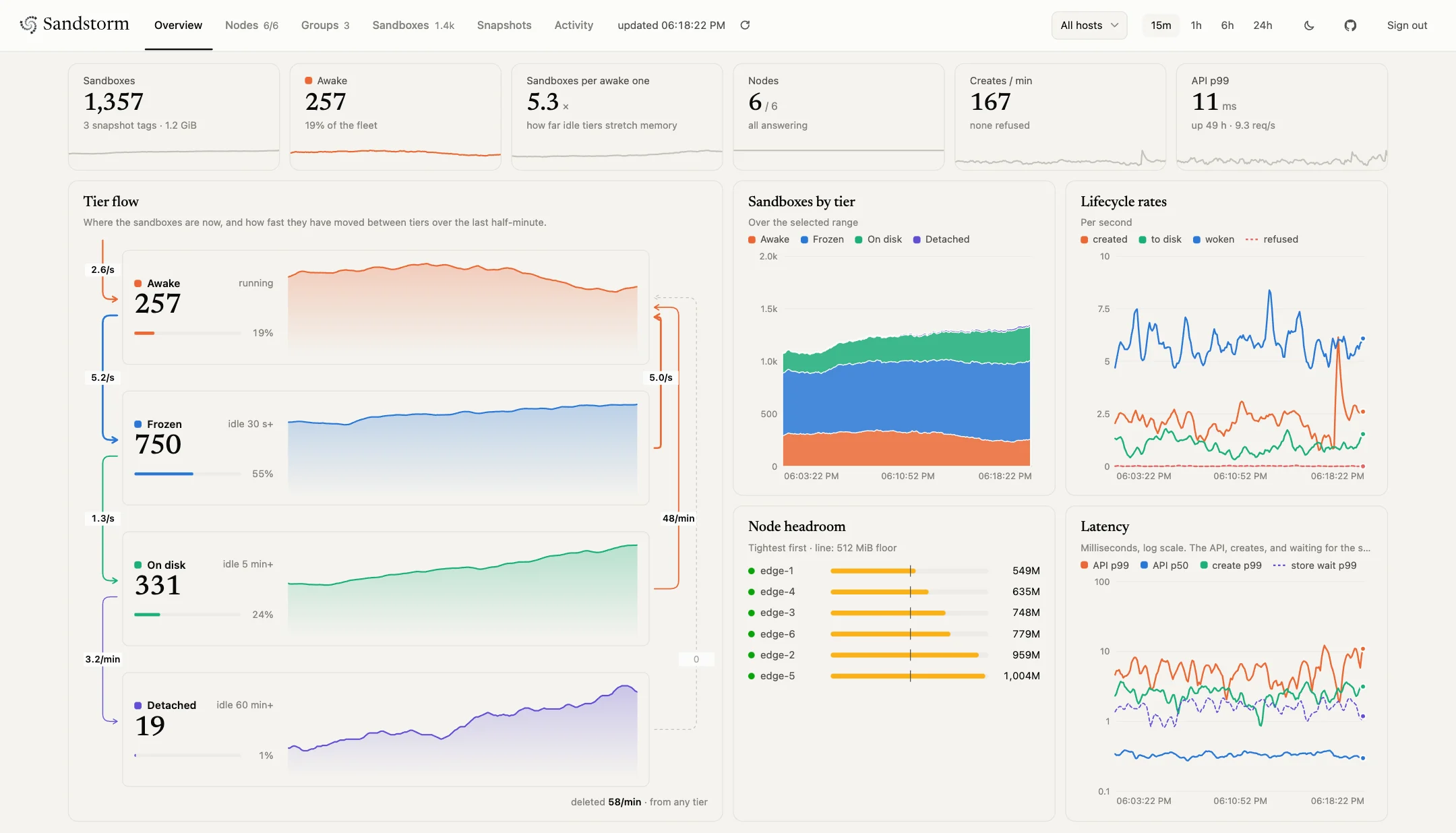This screenshot has height=833, width=1456.
Task: Select the 6h time range
Action: (1227, 25)
